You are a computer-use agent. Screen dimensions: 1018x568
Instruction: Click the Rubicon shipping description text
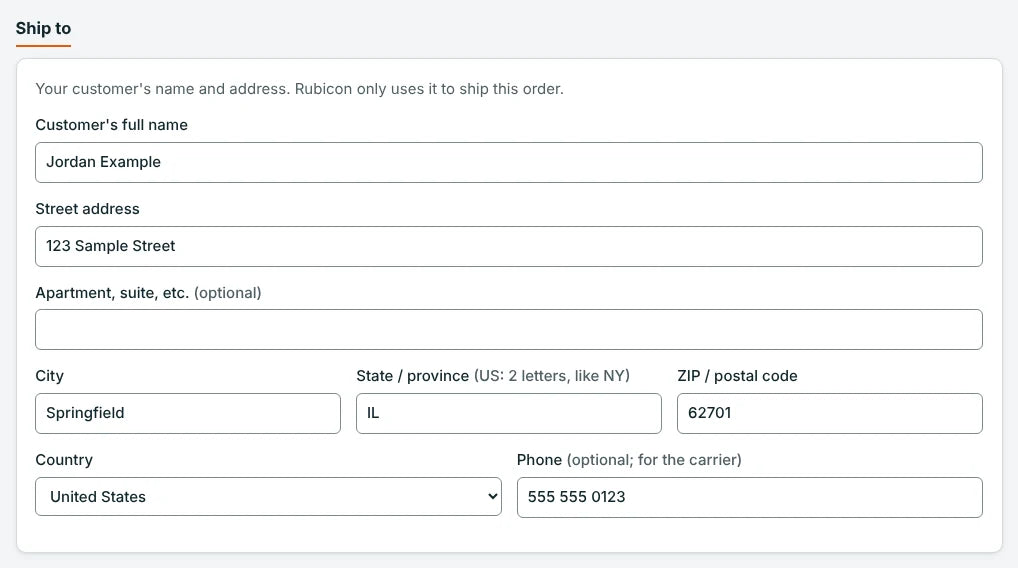click(299, 89)
